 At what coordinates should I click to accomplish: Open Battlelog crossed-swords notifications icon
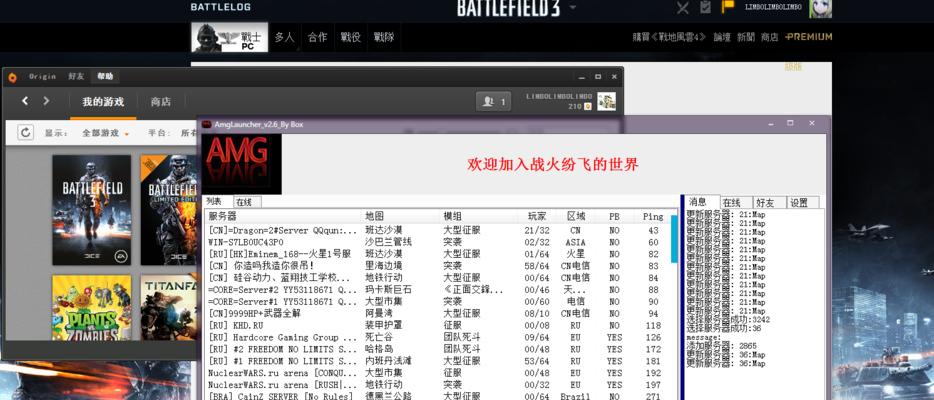click(683, 8)
